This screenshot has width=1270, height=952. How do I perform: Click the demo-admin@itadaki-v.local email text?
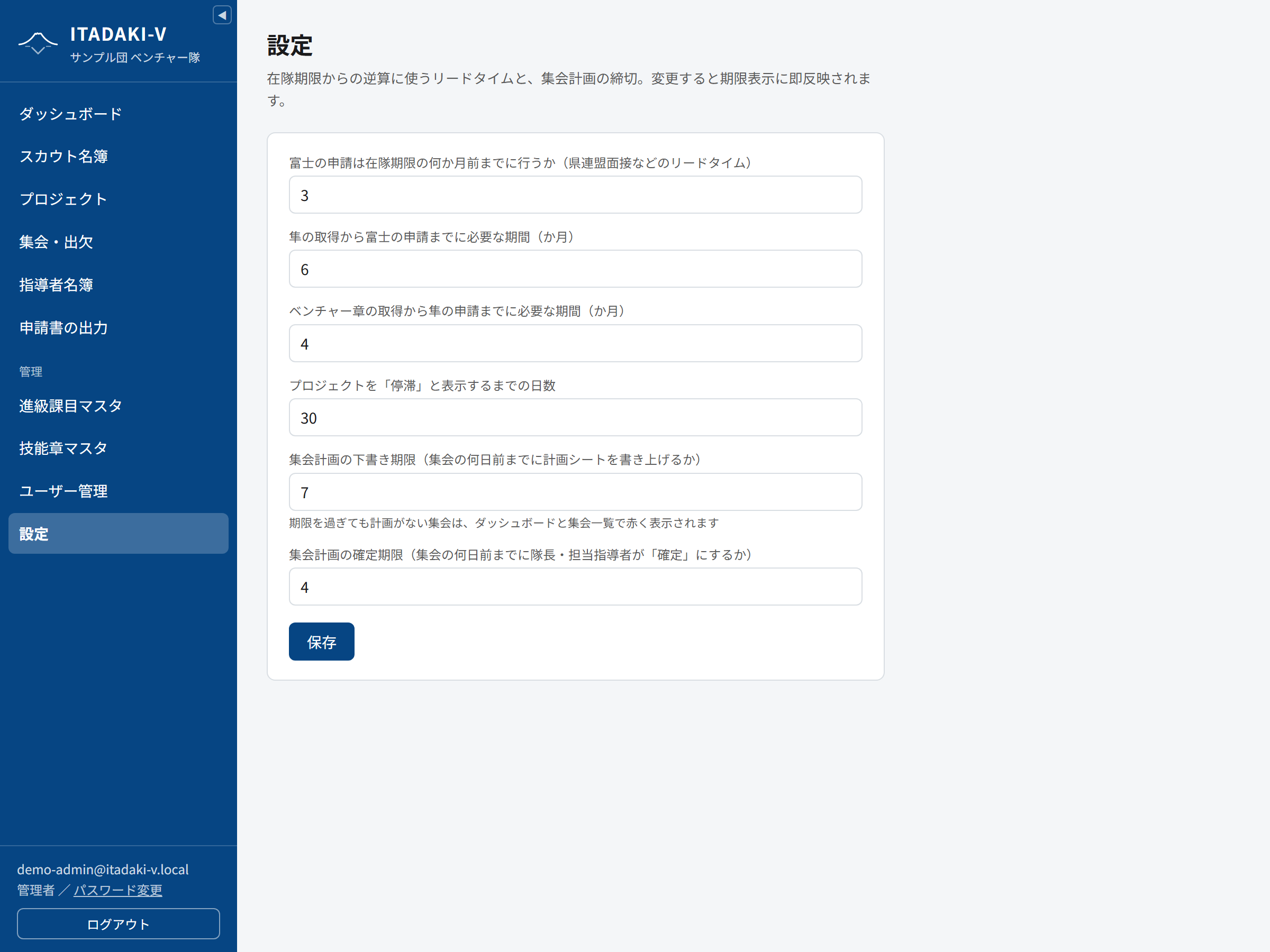click(103, 869)
